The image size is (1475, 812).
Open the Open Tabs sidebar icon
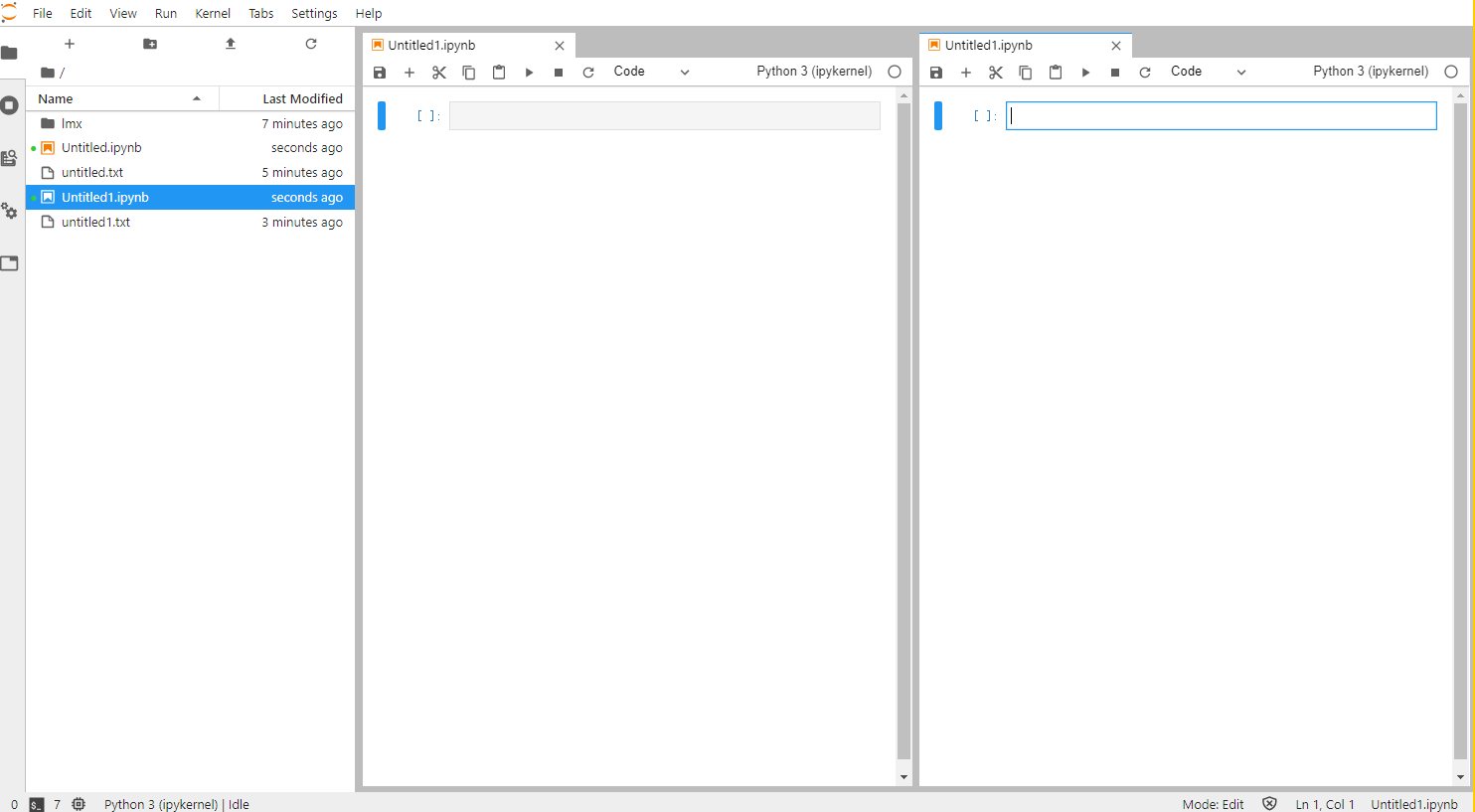click(x=10, y=263)
